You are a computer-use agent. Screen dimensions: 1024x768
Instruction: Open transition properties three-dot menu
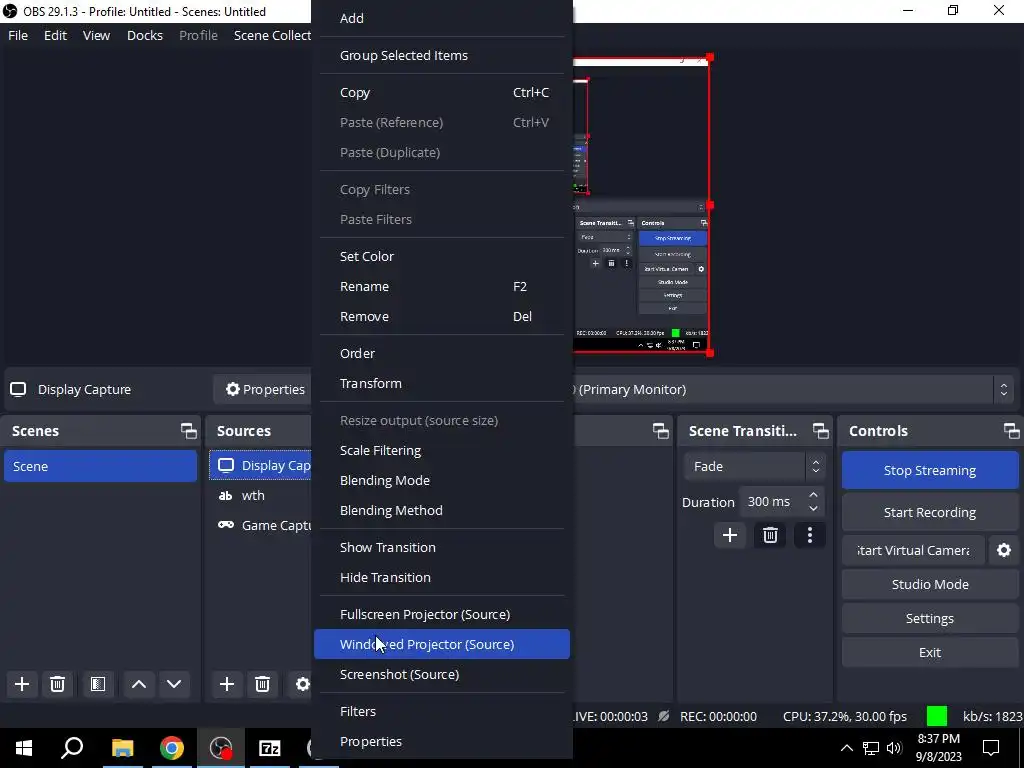(810, 536)
